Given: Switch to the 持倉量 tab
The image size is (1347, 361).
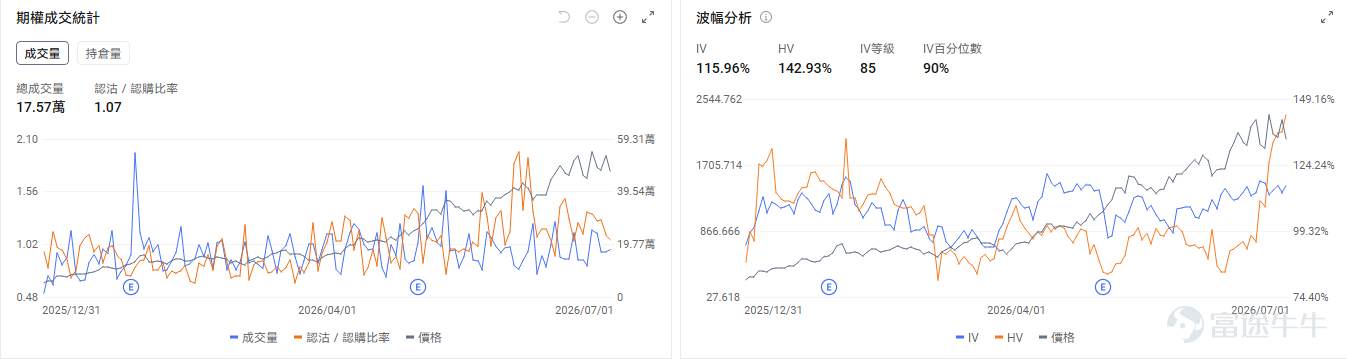Looking at the screenshot, I should tap(104, 54).
